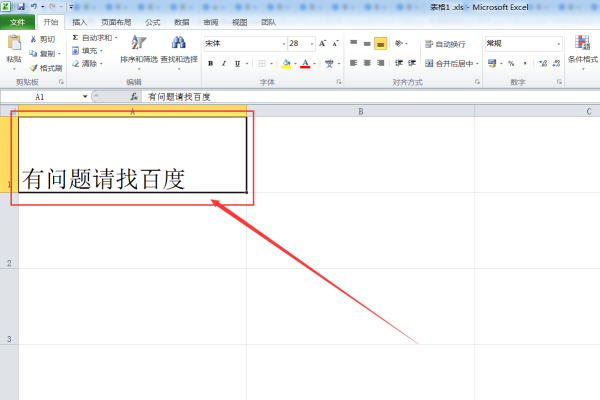The width and height of the screenshot is (600, 400).
Task: Click the Decrease Indent icon
Action: (399, 63)
